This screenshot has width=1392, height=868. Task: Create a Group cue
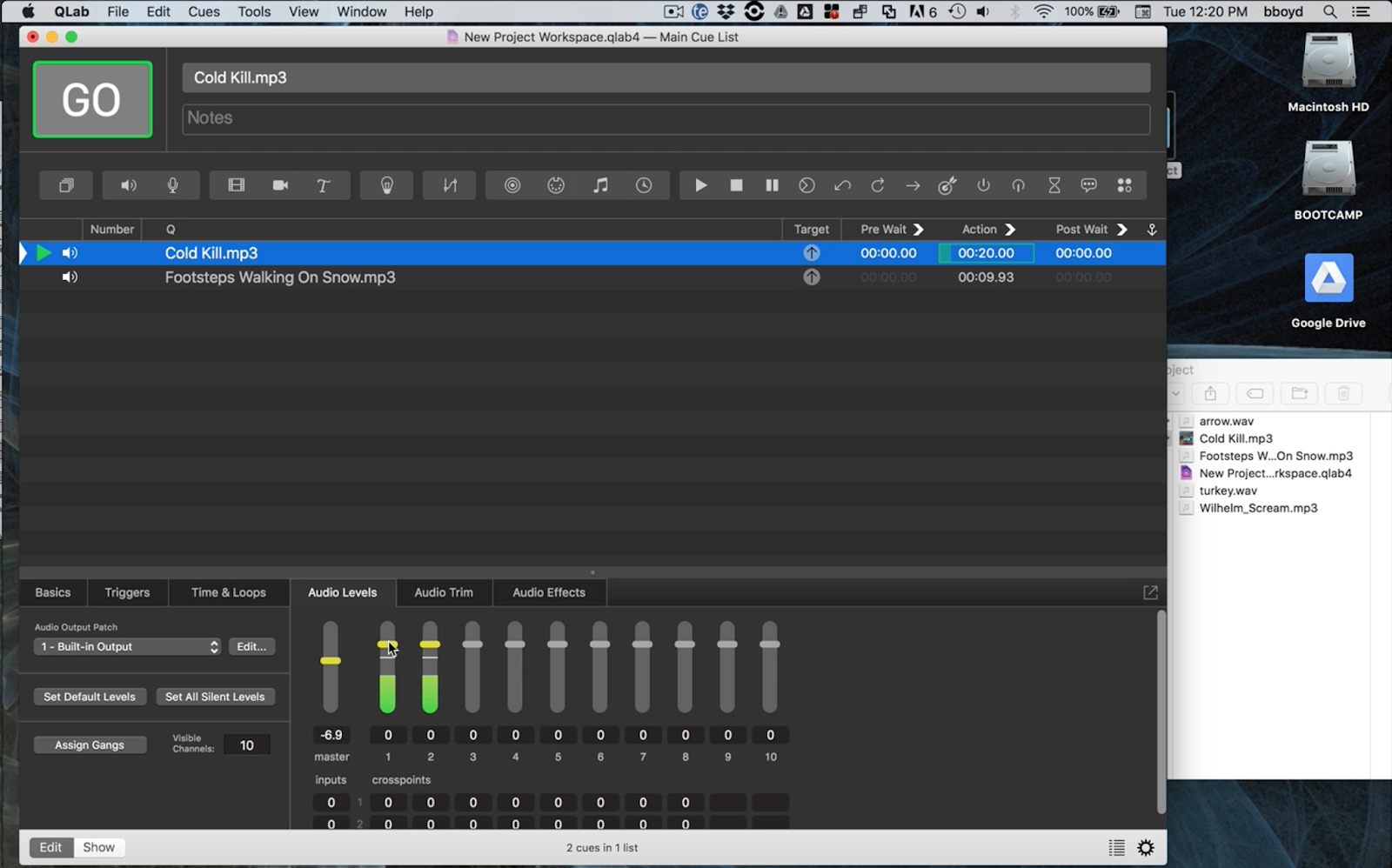pos(66,184)
